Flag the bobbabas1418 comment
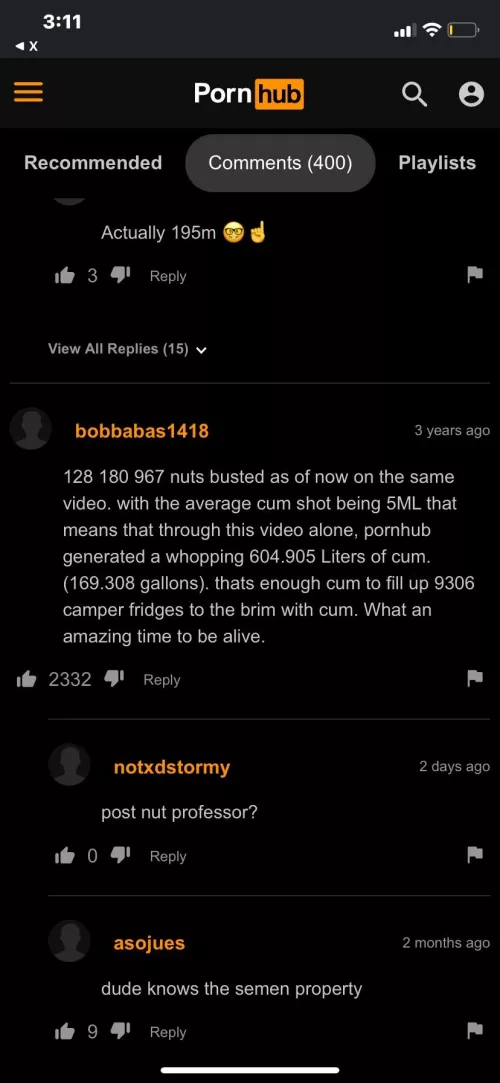 click(474, 679)
